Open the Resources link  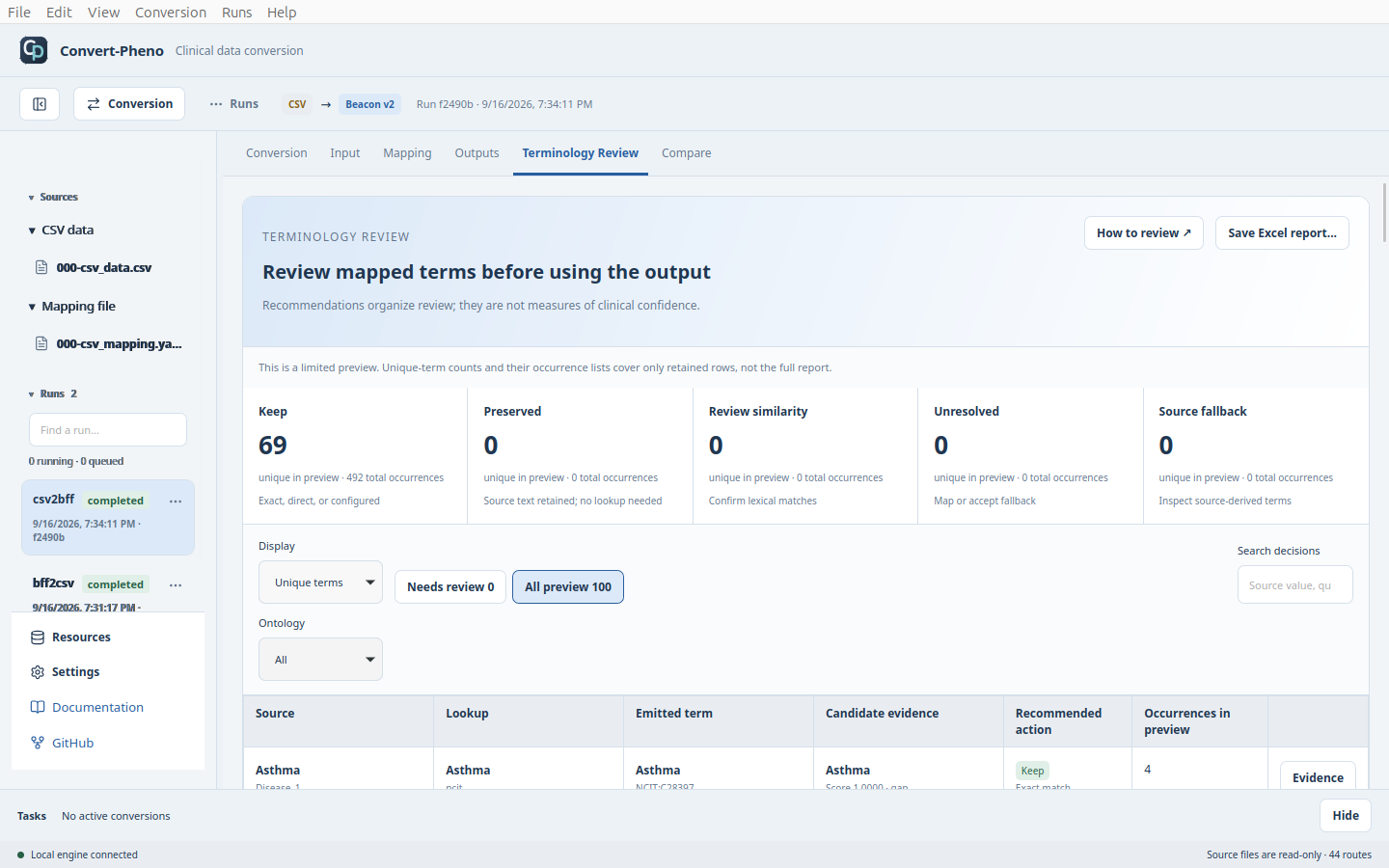click(x=81, y=637)
